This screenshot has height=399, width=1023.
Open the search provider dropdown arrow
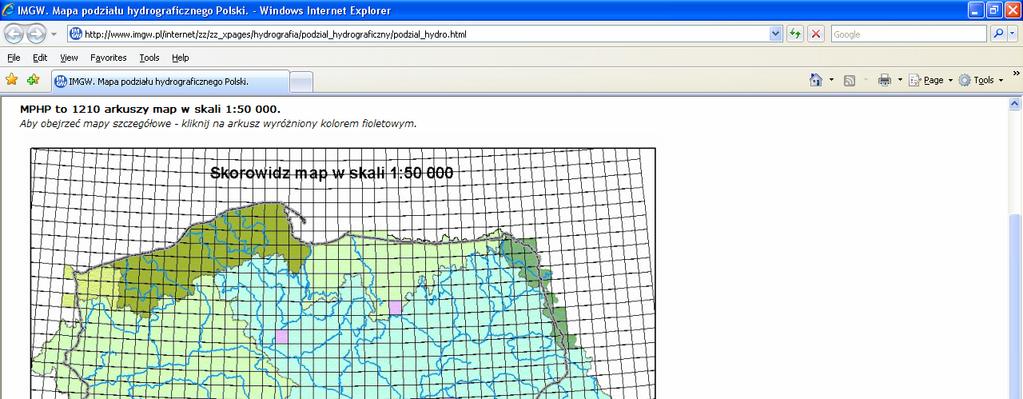coord(1013,35)
